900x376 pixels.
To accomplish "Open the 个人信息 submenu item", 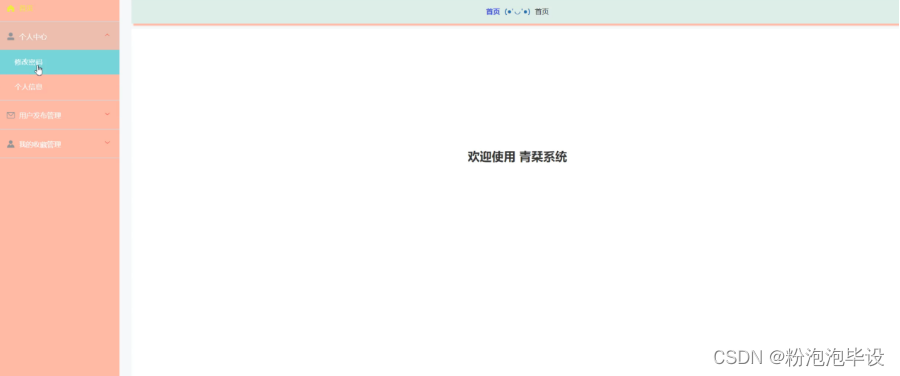I will pyautogui.click(x=60, y=87).
